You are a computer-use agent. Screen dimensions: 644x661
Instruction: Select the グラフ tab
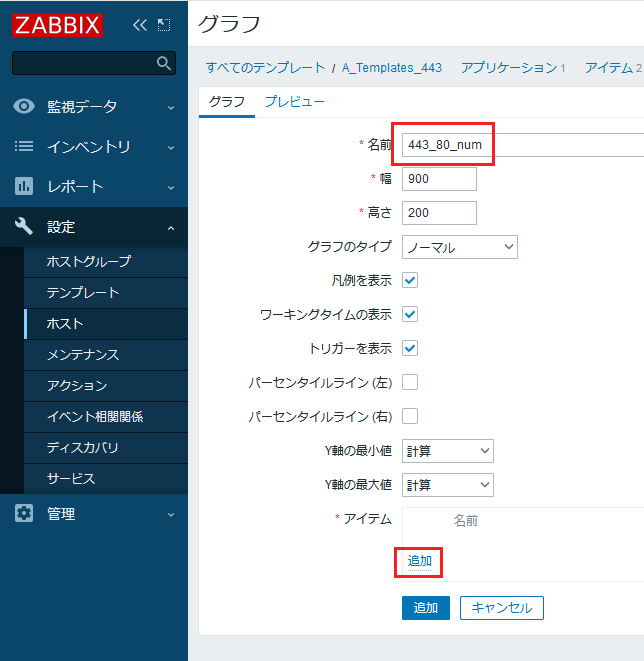tap(227, 102)
